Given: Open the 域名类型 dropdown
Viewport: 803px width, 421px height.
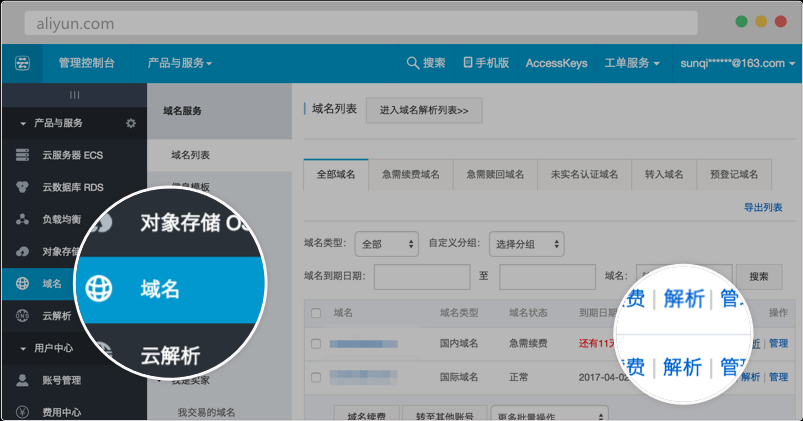Looking at the screenshot, I should (x=386, y=243).
